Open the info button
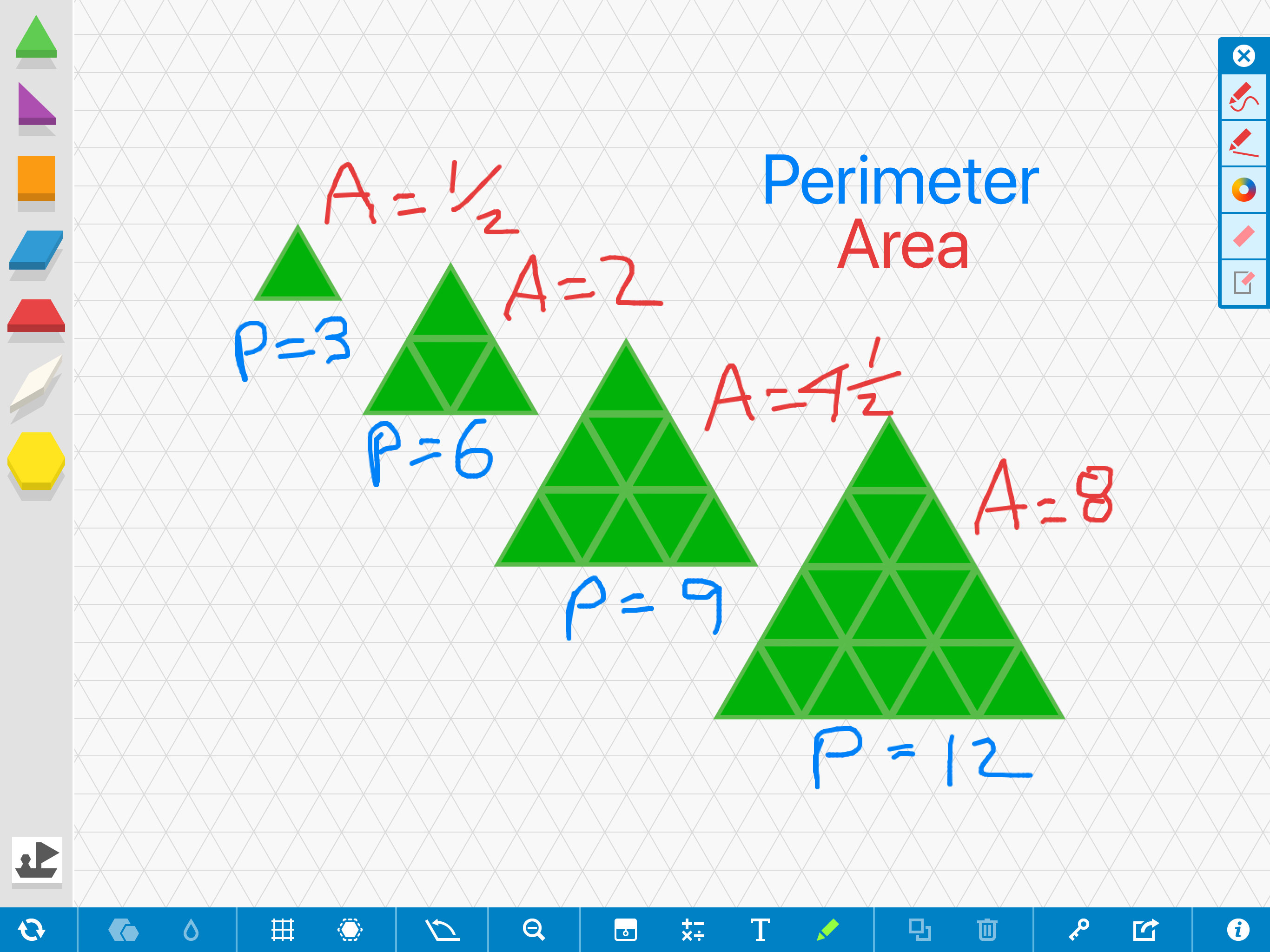Screen dimensions: 1270x952 [1238, 930]
